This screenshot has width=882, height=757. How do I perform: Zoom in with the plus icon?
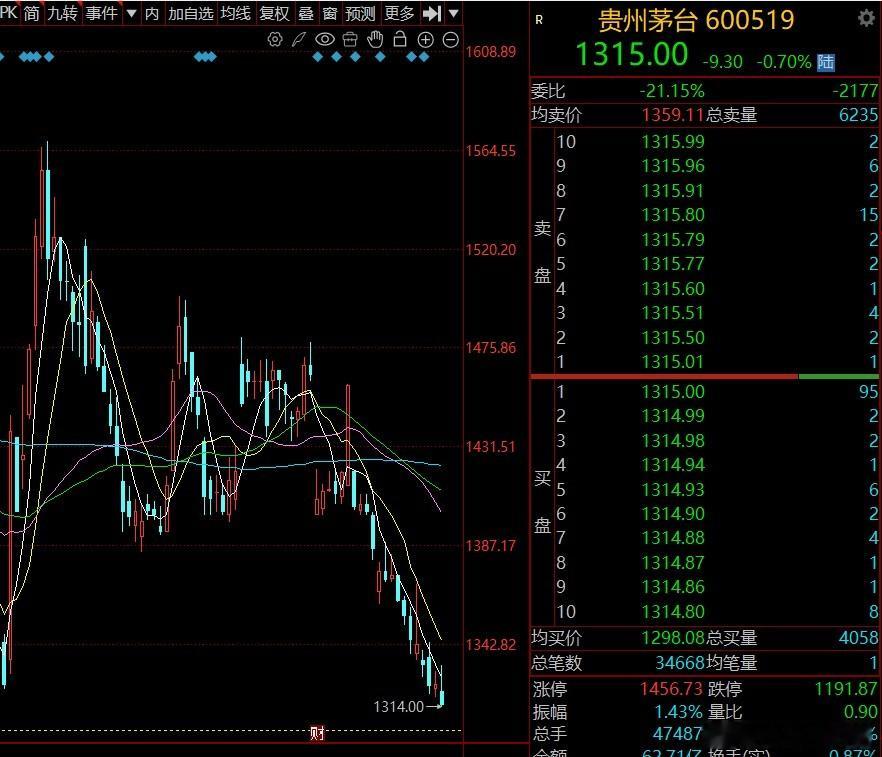click(x=426, y=39)
